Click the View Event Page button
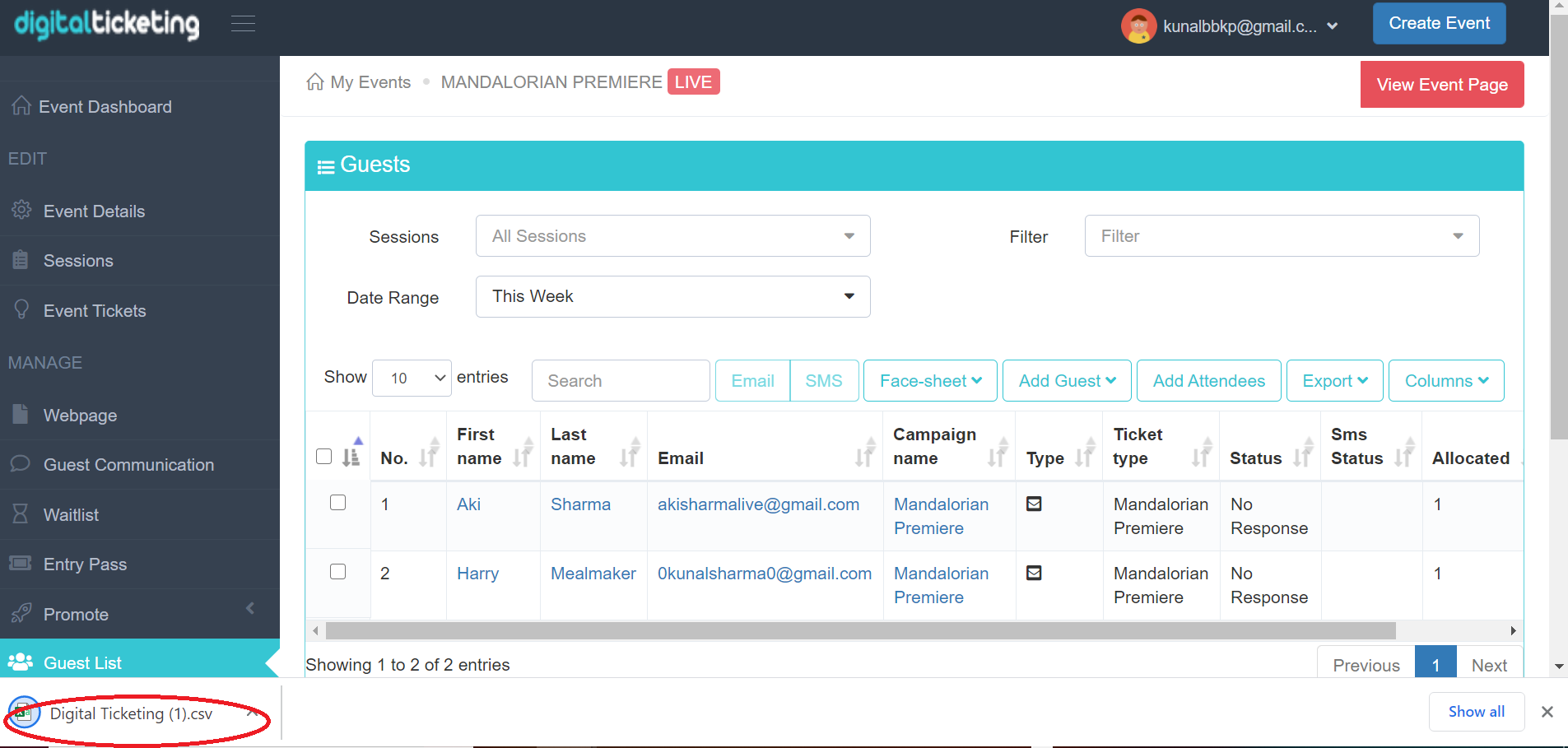Viewport: 1568px width, 748px height. pyautogui.click(x=1442, y=84)
